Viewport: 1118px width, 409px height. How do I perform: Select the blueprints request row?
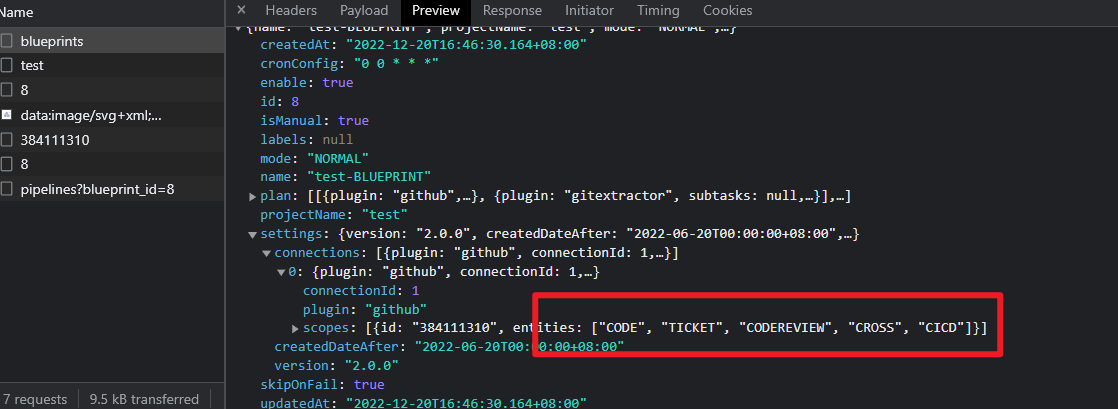(112, 41)
